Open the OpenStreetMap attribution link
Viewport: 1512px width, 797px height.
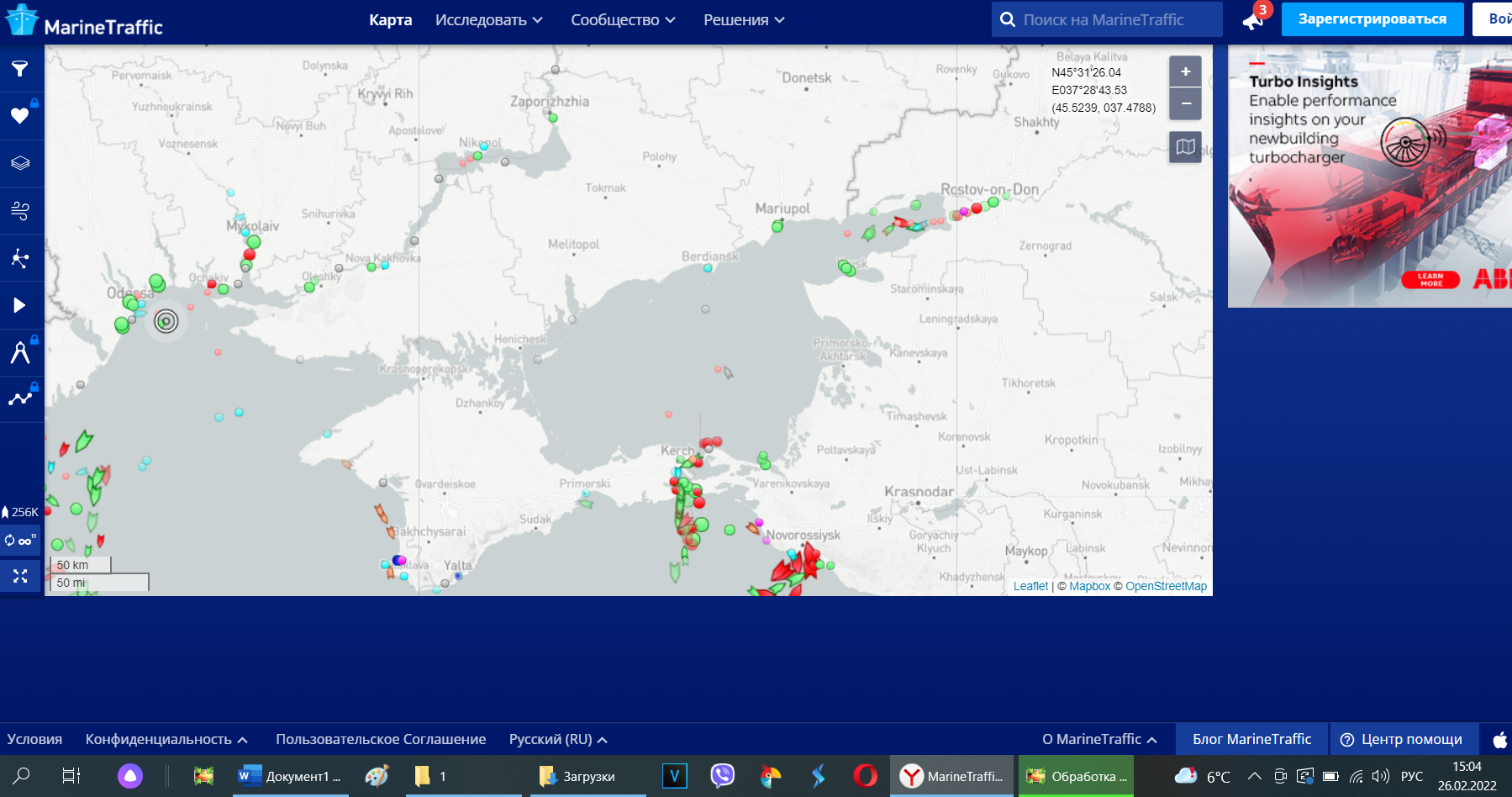tap(1166, 586)
